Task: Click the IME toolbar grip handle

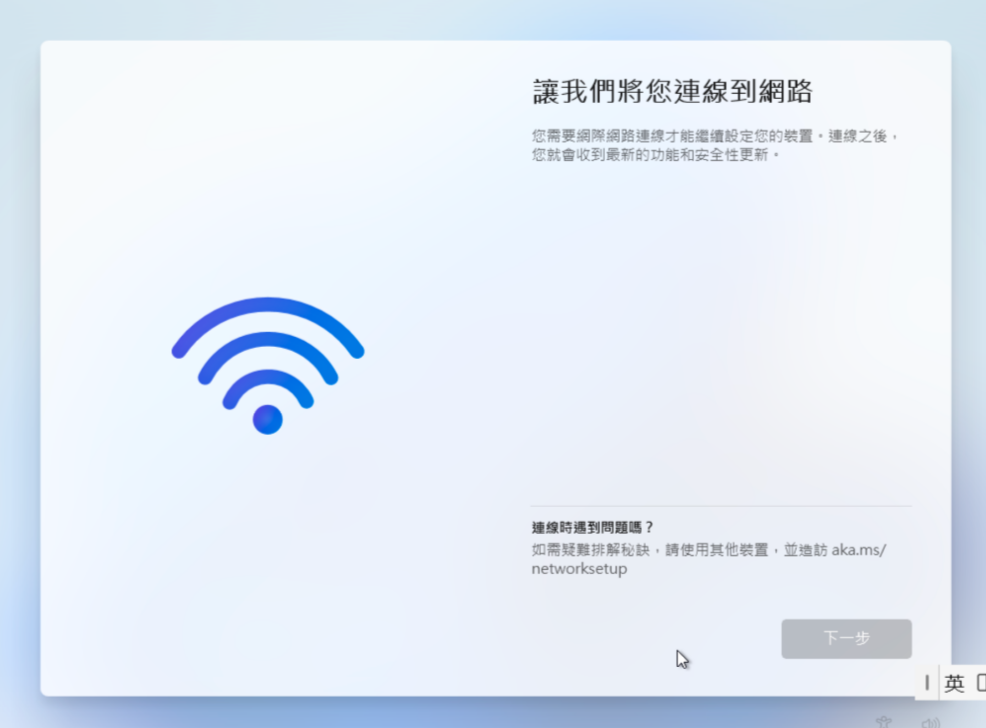Action: tap(927, 683)
